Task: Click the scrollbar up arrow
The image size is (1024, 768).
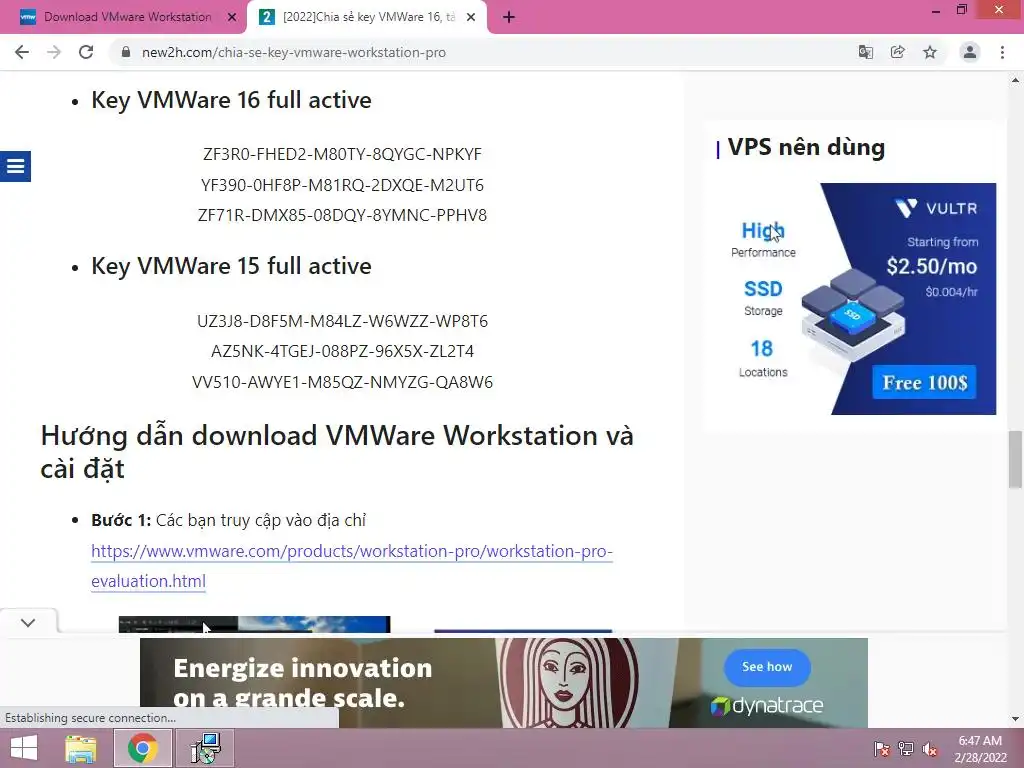Action: tap(1015, 80)
